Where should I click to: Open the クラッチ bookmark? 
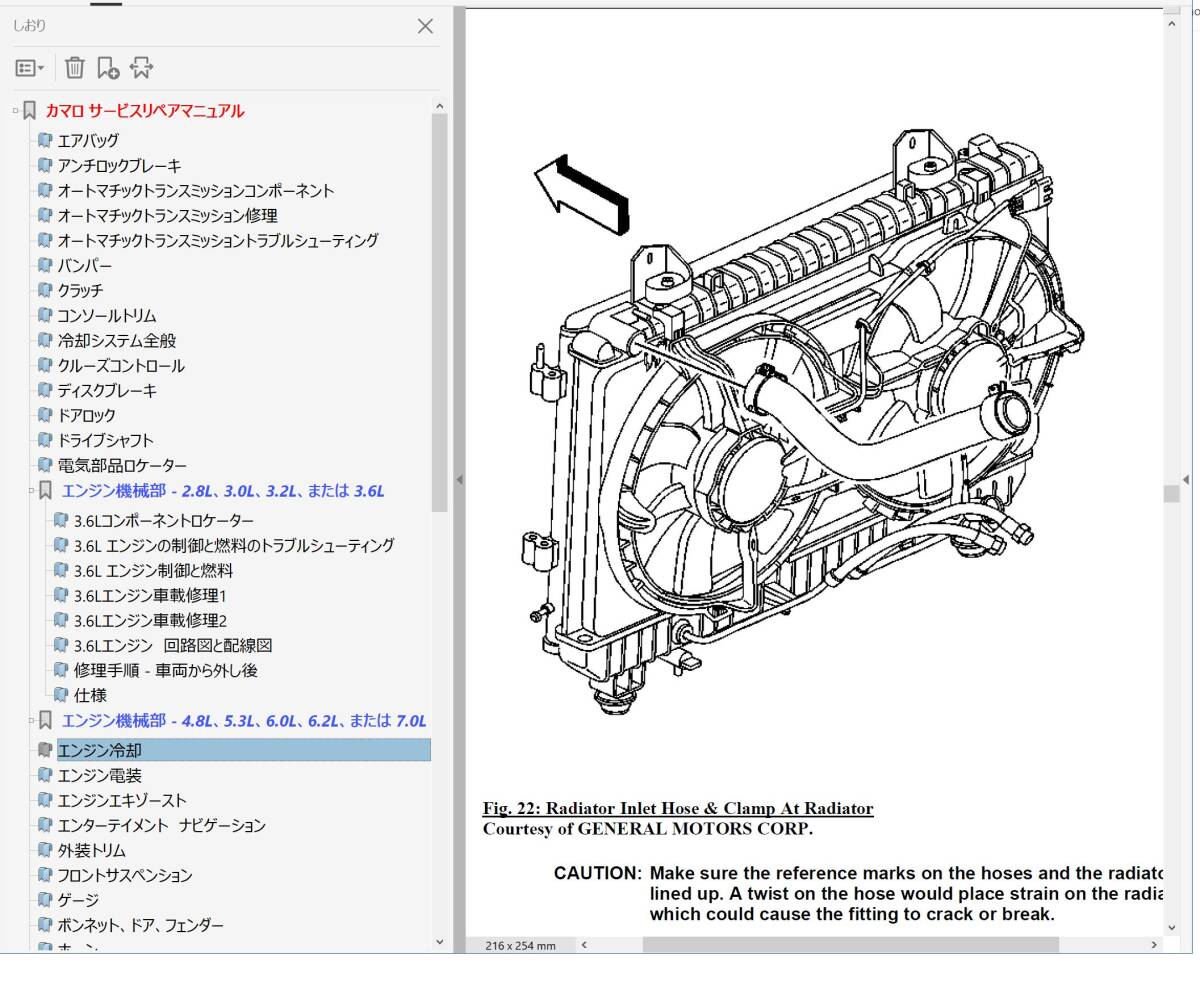point(80,291)
